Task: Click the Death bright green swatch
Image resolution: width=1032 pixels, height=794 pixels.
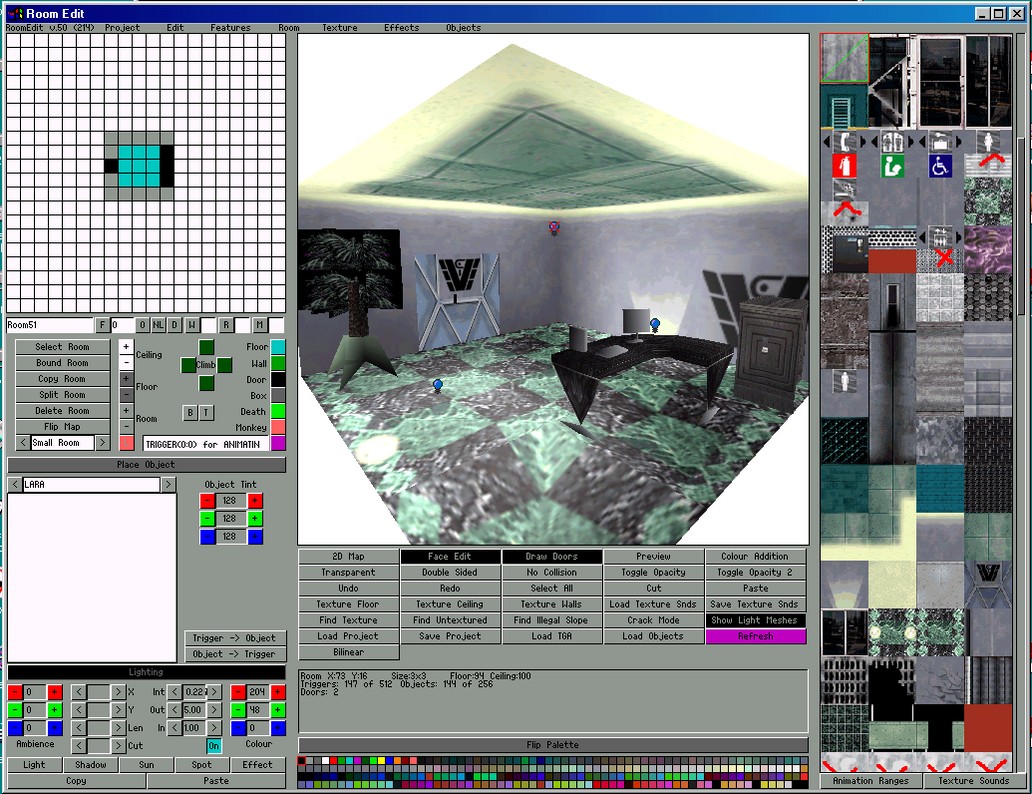Action: pos(278,411)
